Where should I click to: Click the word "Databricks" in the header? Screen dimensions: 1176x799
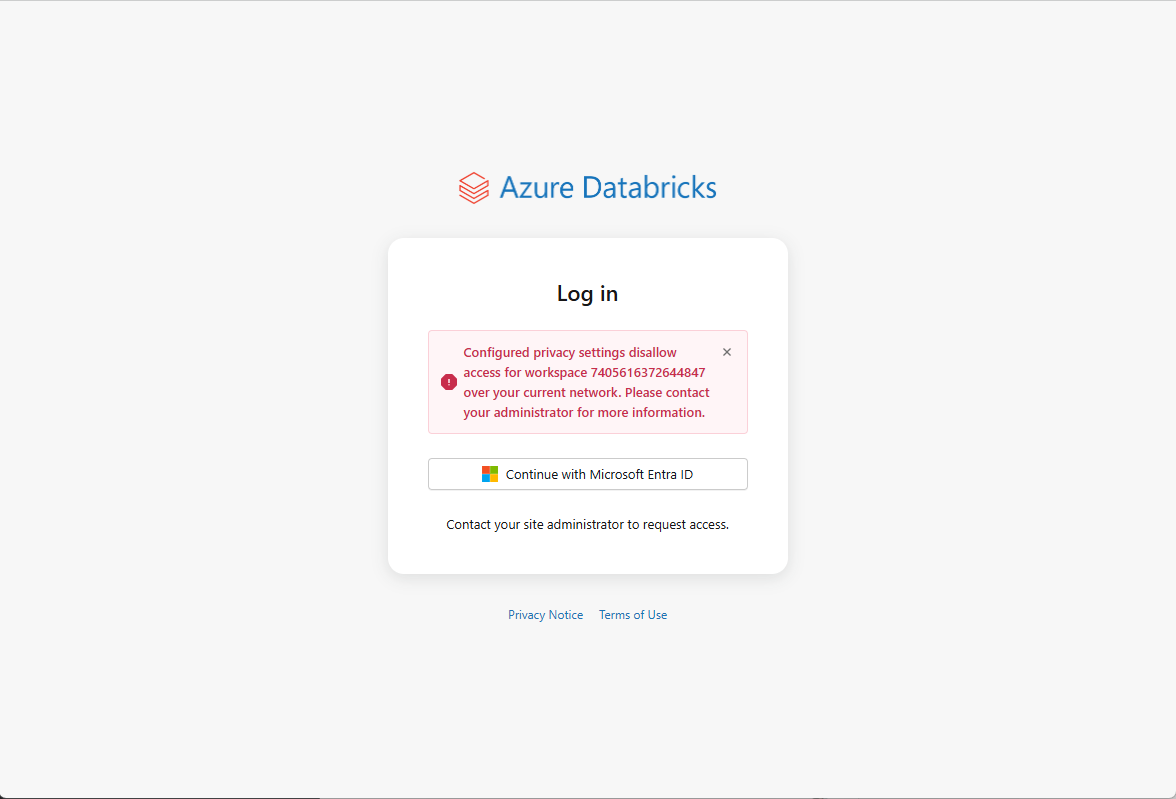click(x=649, y=188)
